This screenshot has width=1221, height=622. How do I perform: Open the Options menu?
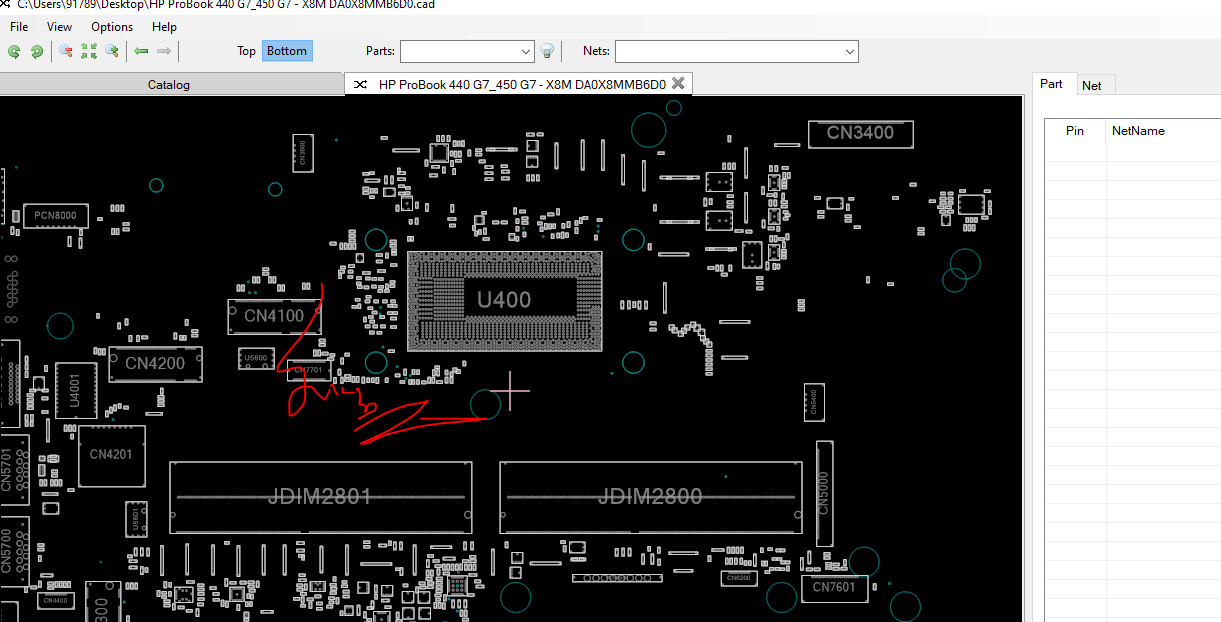point(112,27)
